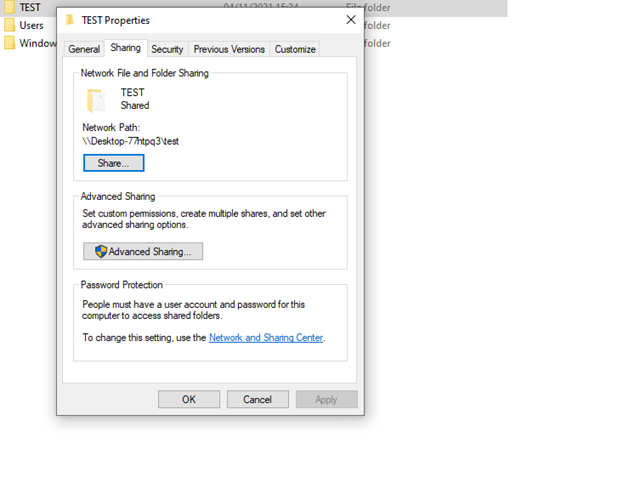Click the TEST Properties title bar text
Image resolution: width=624 pixels, height=489 pixels.
(x=115, y=19)
